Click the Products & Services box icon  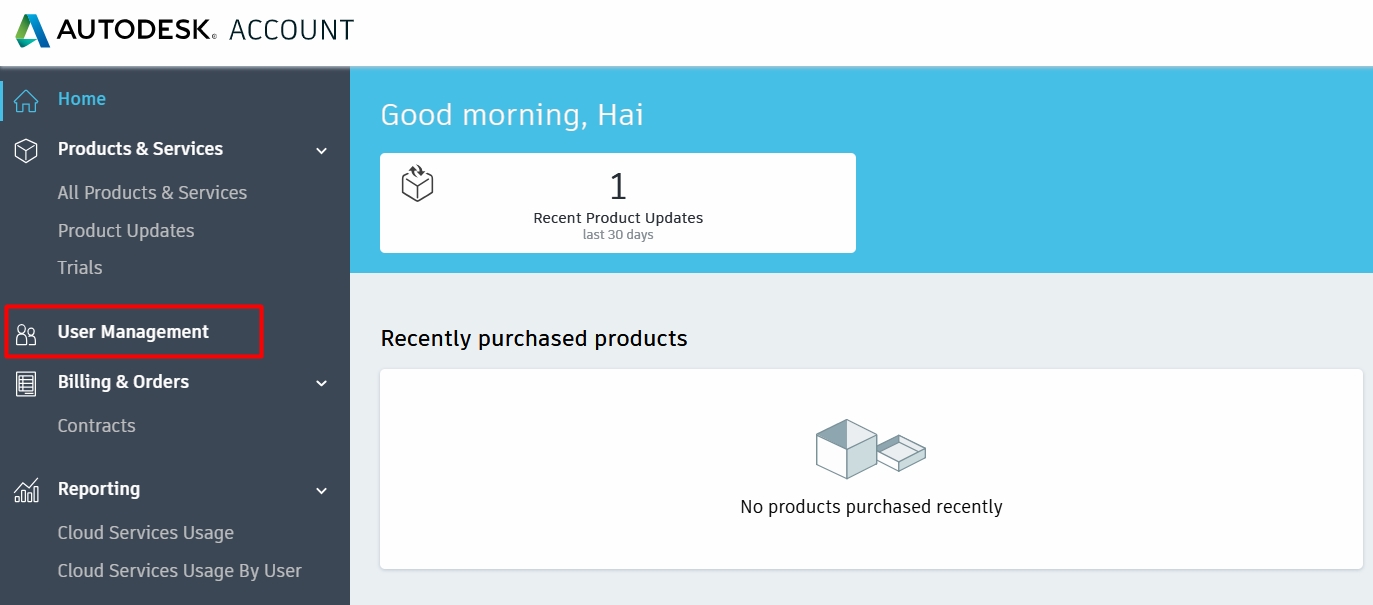(26, 150)
